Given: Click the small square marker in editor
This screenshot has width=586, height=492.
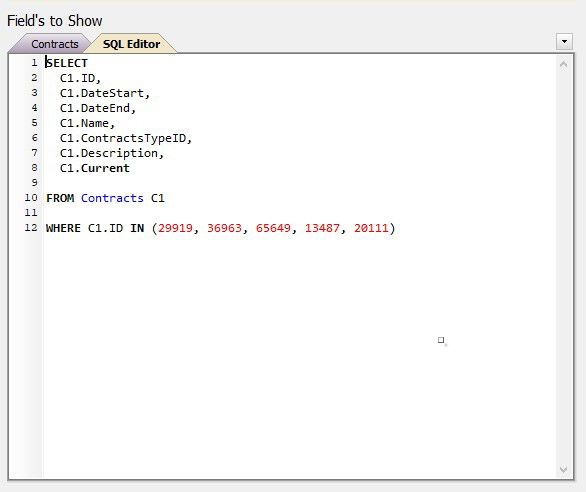Looking at the screenshot, I should (441, 340).
